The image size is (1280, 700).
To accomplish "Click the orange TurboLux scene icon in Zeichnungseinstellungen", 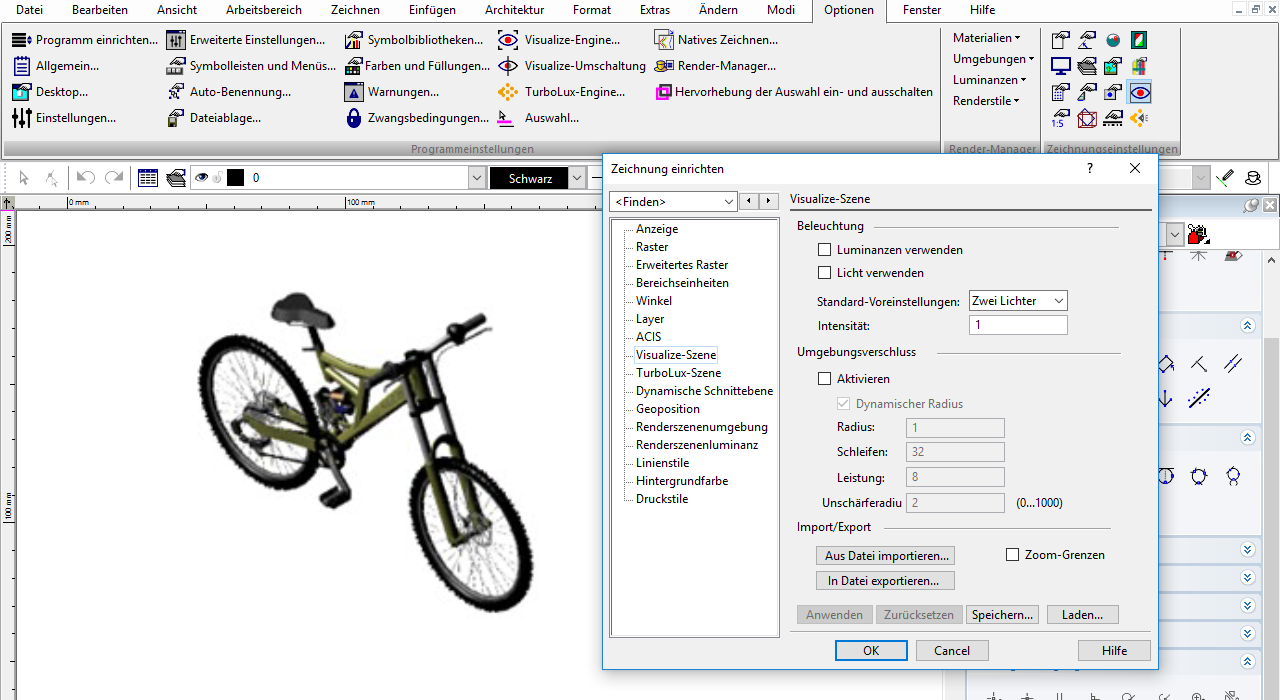I will coord(1139,119).
